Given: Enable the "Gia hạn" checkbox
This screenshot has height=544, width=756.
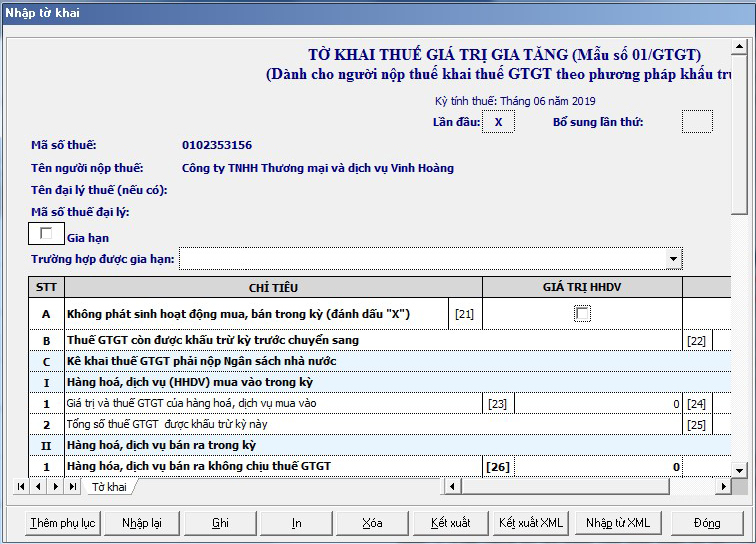Looking at the screenshot, I should pos(45,234).
